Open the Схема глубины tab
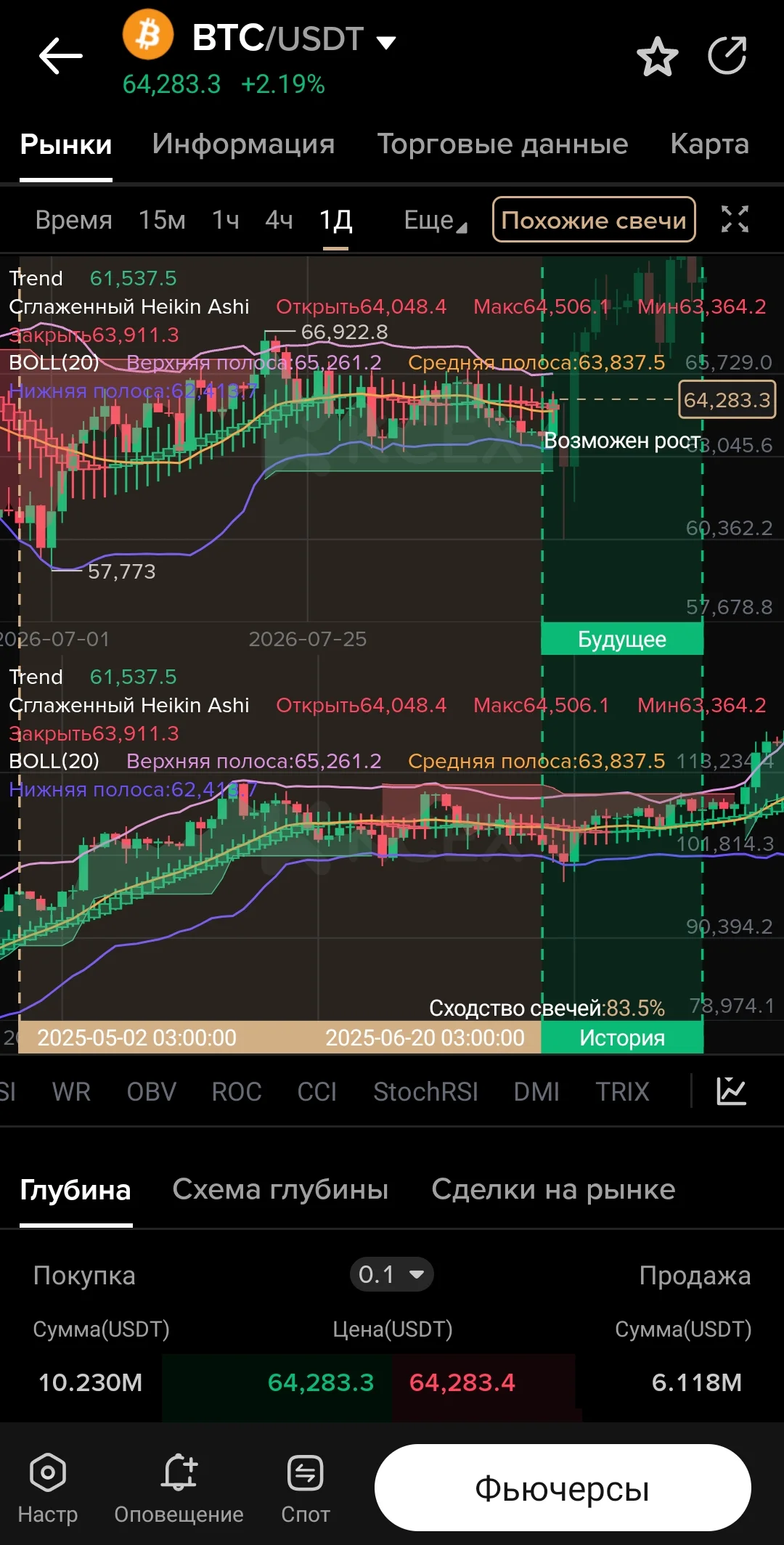The image size is (784, 1545). point(280,1189)
